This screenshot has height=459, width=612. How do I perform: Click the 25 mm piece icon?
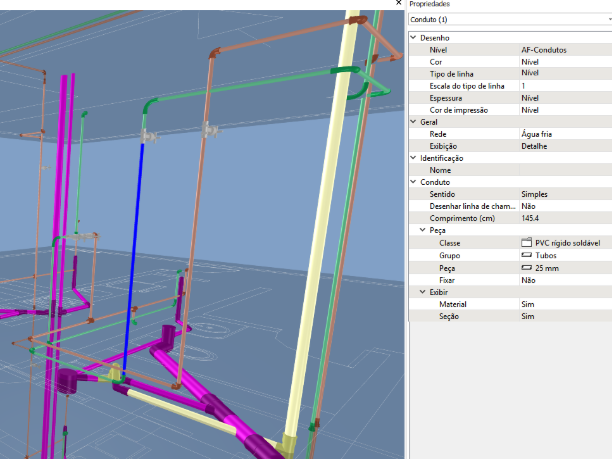(527, 268)
